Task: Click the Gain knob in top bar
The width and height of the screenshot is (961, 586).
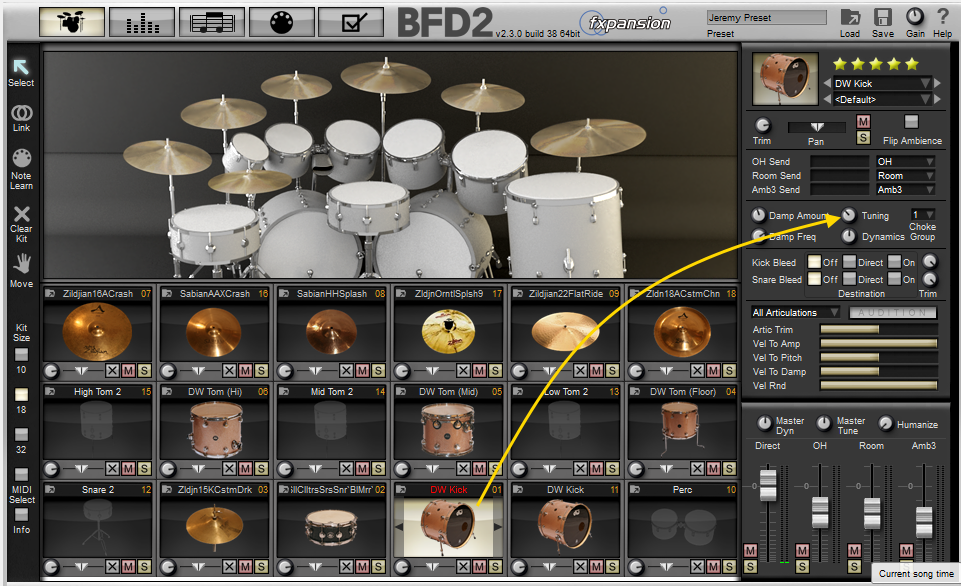Action: click(x=914, y=17)
